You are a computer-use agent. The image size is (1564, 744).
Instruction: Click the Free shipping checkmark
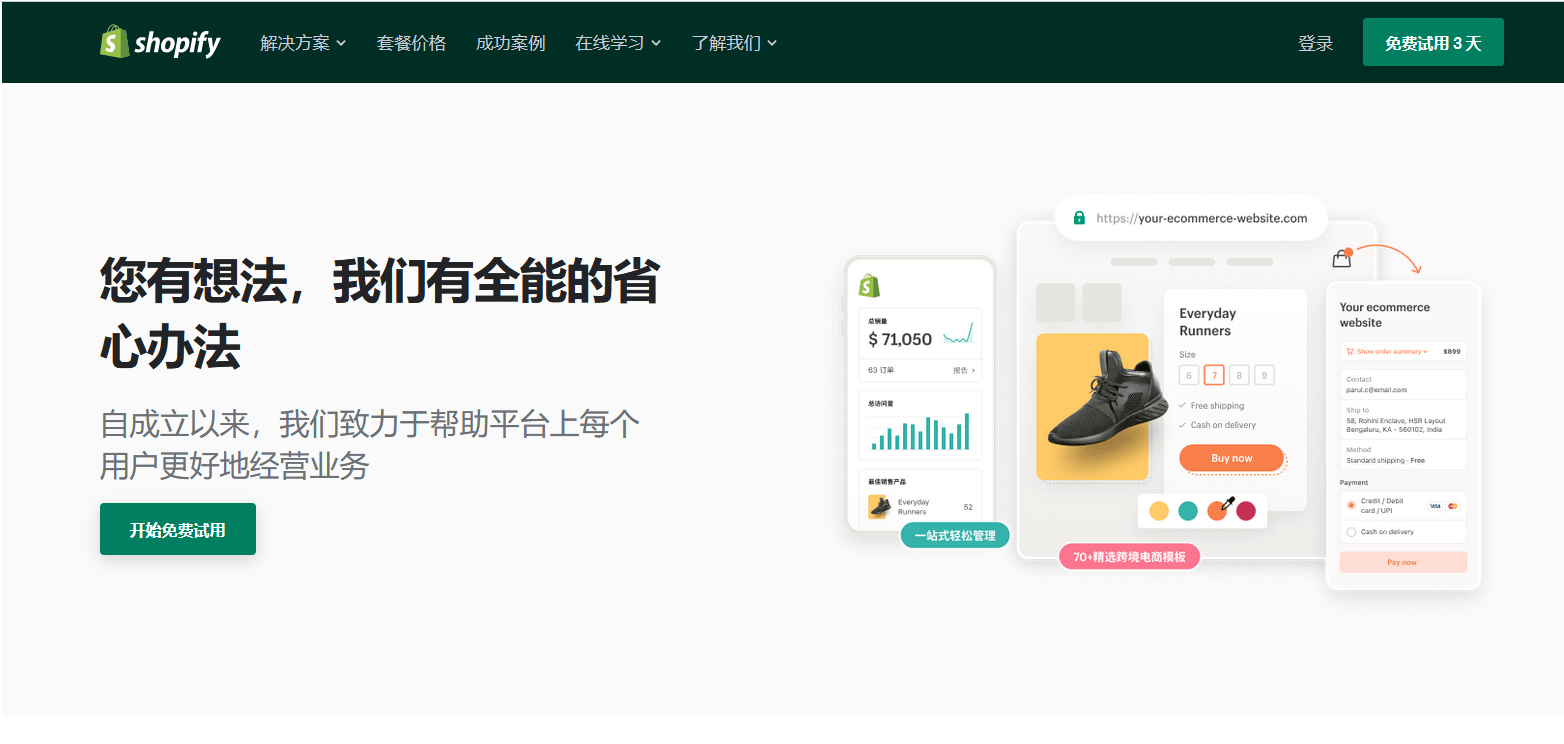pyautogui.click(x=1183, y=406)
